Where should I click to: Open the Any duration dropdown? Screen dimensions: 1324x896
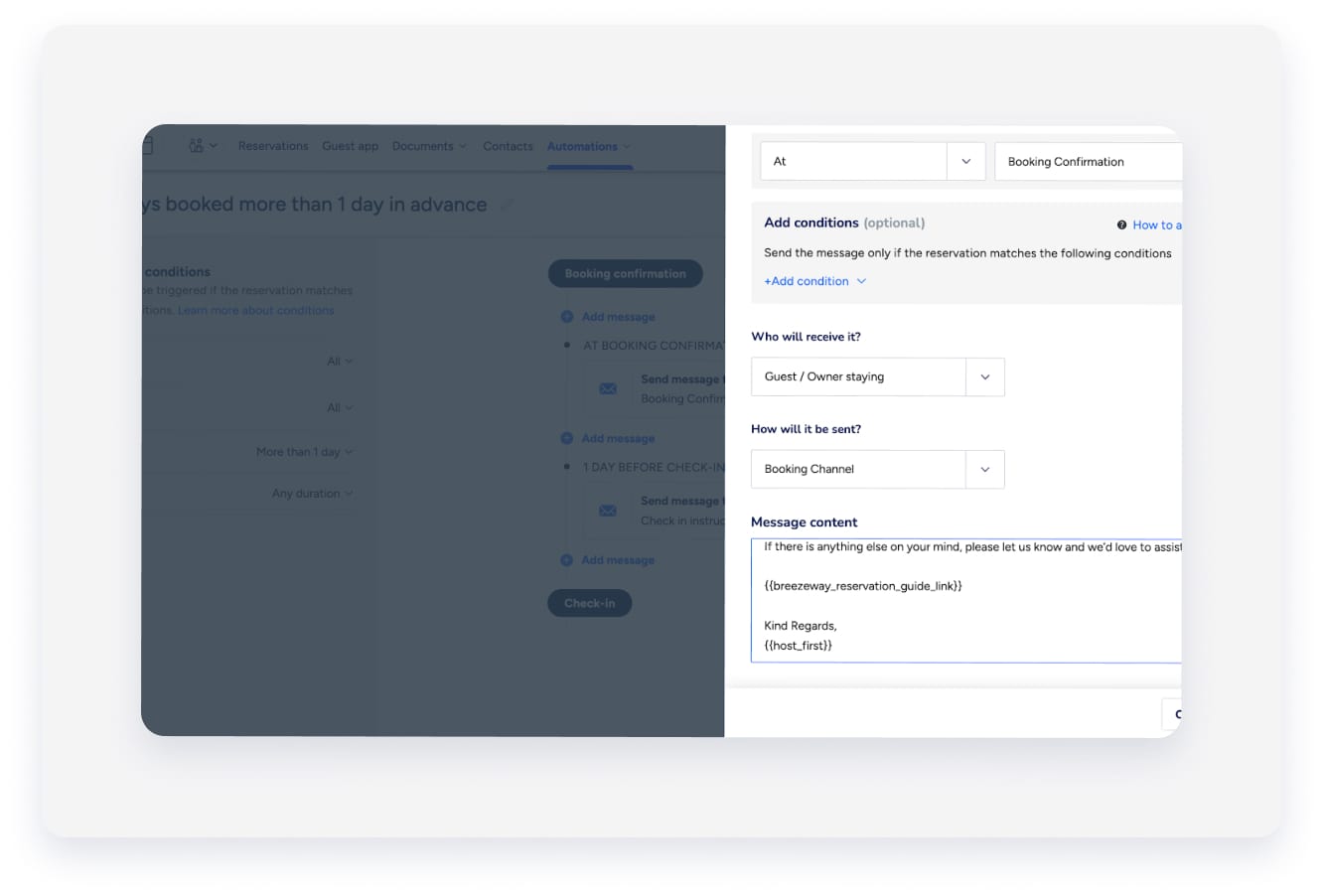(312, 494)
